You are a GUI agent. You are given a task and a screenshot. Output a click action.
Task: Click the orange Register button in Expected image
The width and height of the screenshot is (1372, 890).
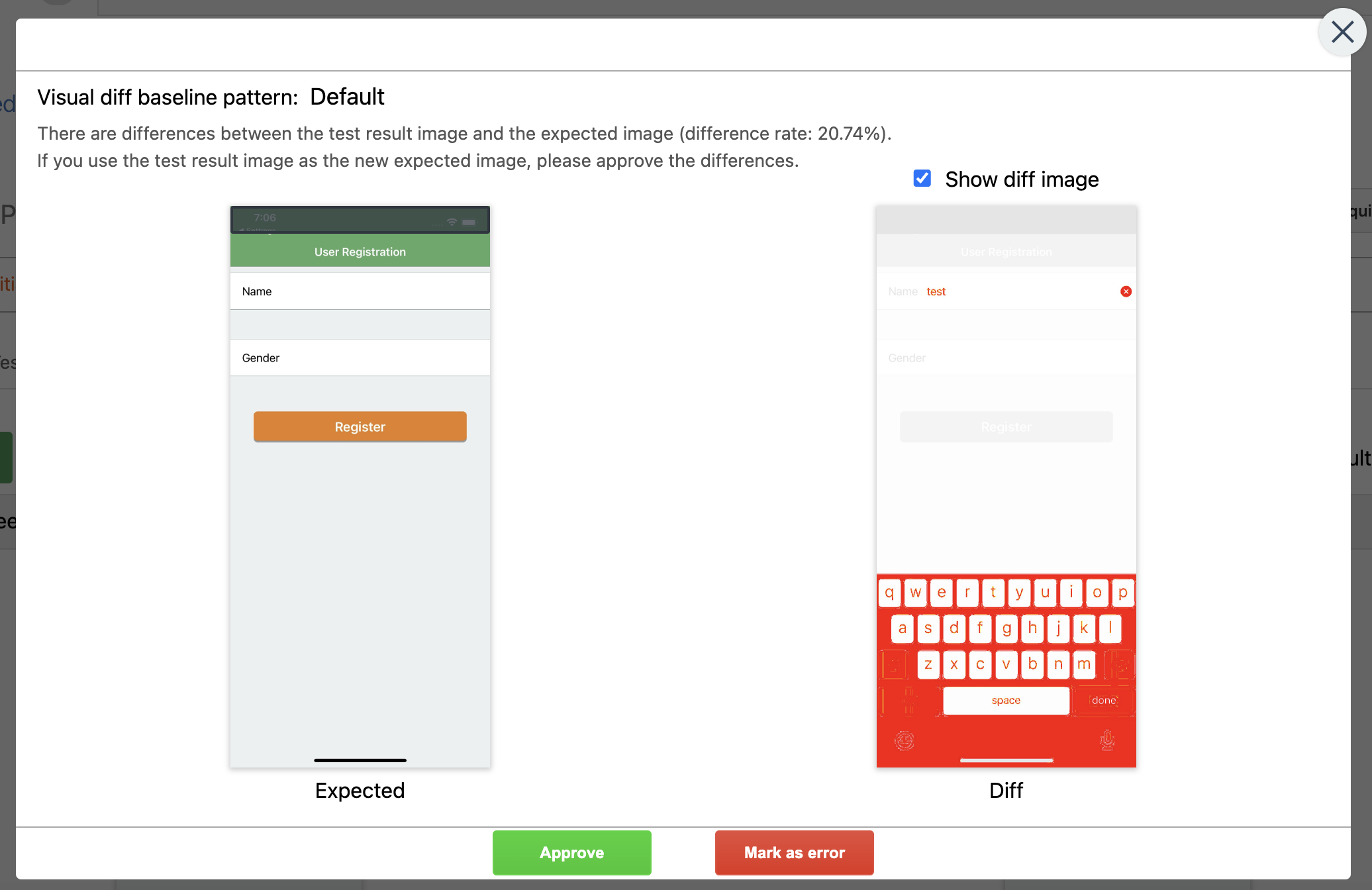point(360,426)
